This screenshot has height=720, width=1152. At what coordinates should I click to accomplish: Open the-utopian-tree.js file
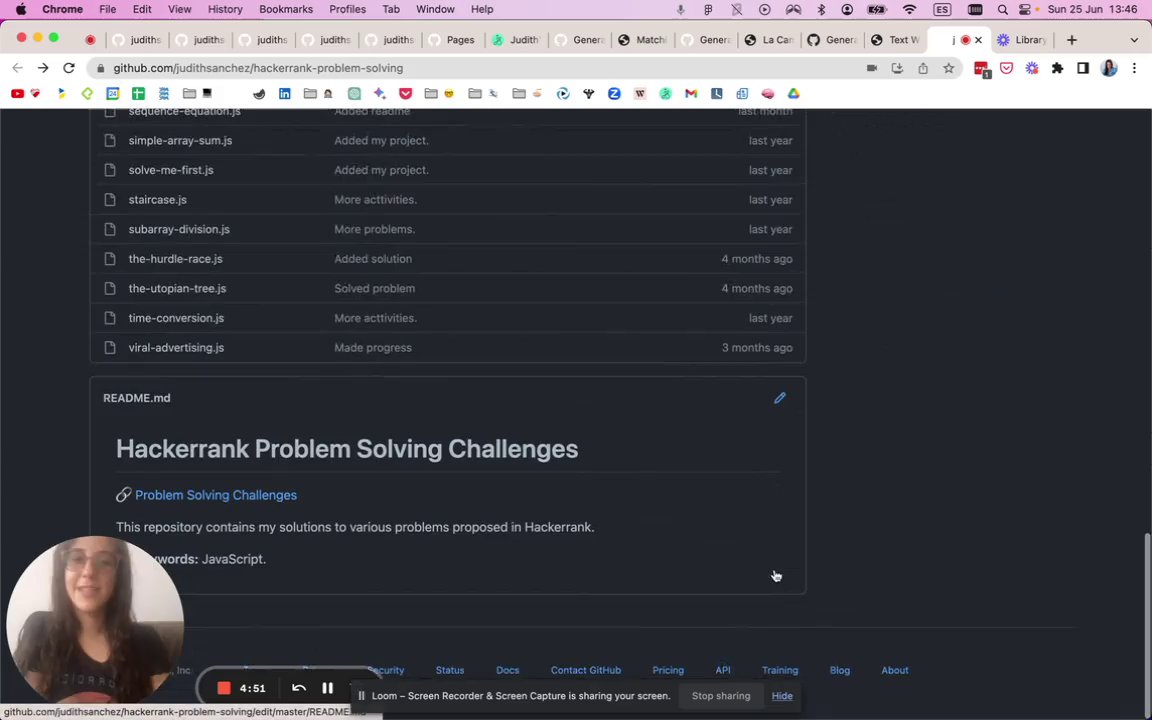coord(177,288)
